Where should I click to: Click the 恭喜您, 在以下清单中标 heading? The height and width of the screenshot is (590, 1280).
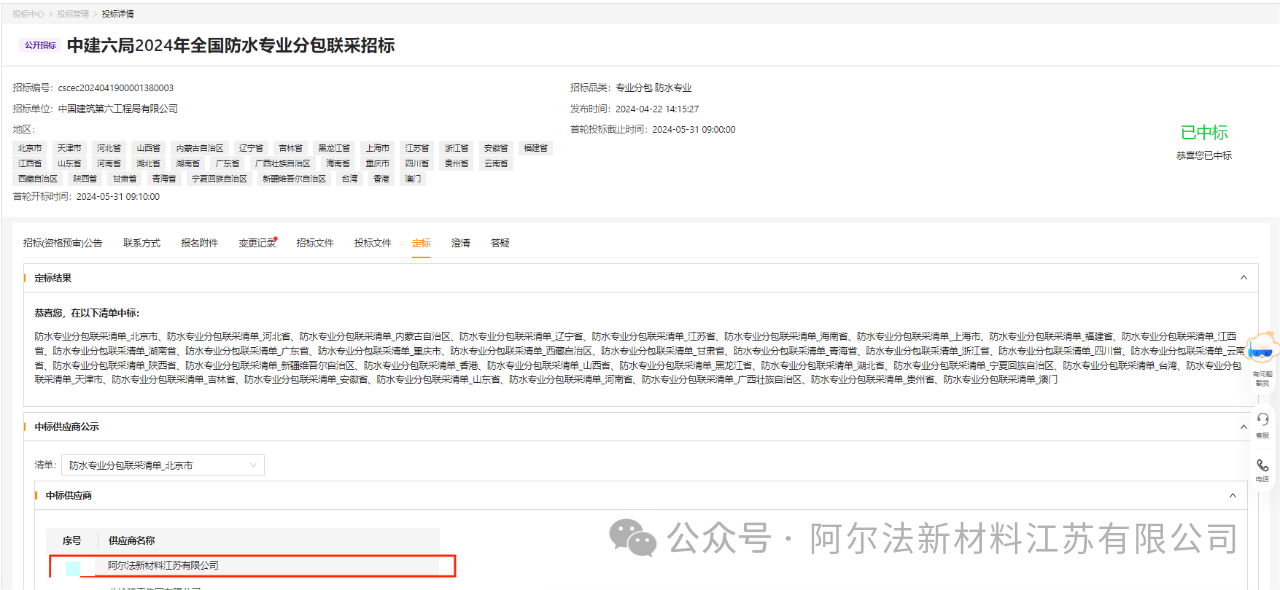pos(87,313)
